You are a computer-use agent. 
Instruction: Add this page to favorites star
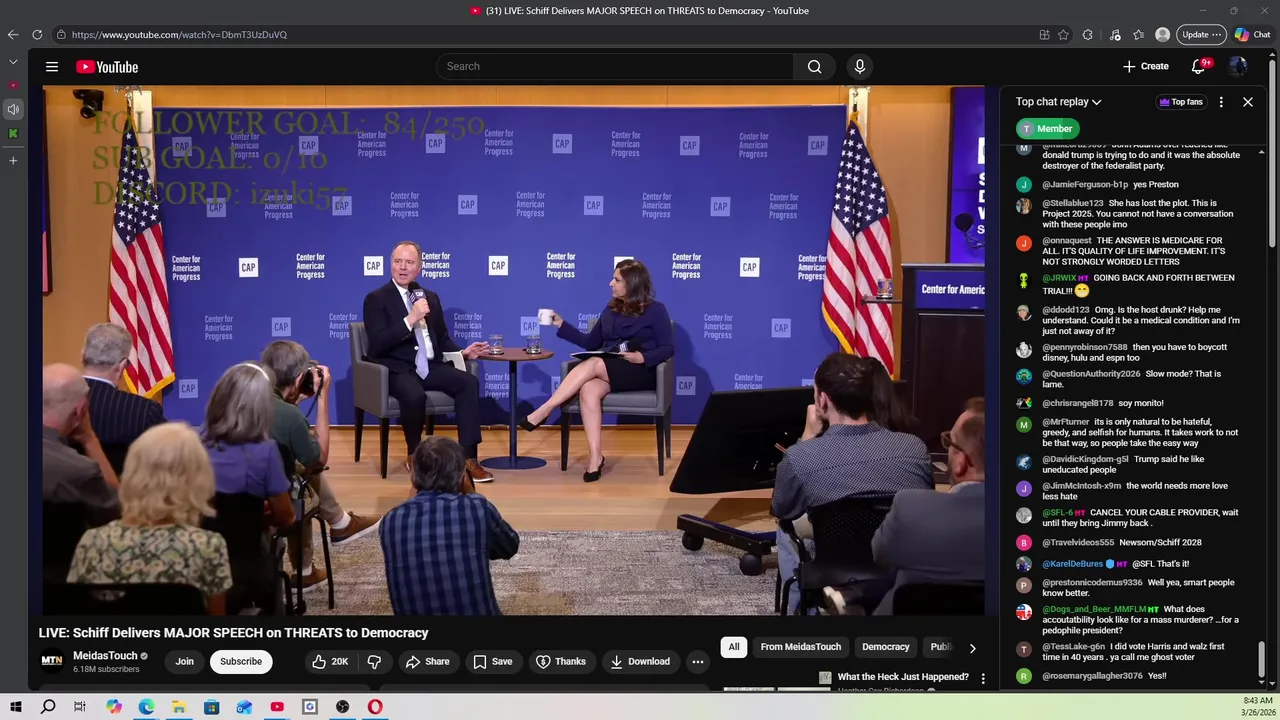[1063, 35]
